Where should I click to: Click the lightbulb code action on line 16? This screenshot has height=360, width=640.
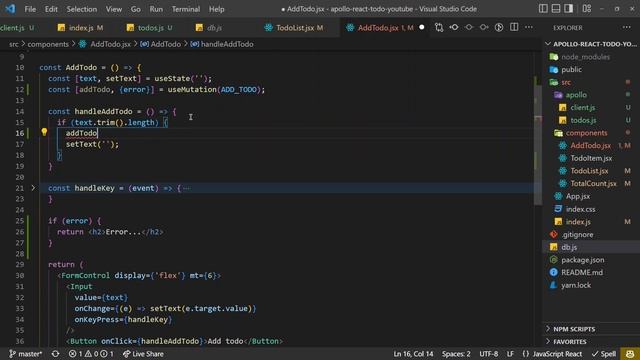tap(44, 132)
